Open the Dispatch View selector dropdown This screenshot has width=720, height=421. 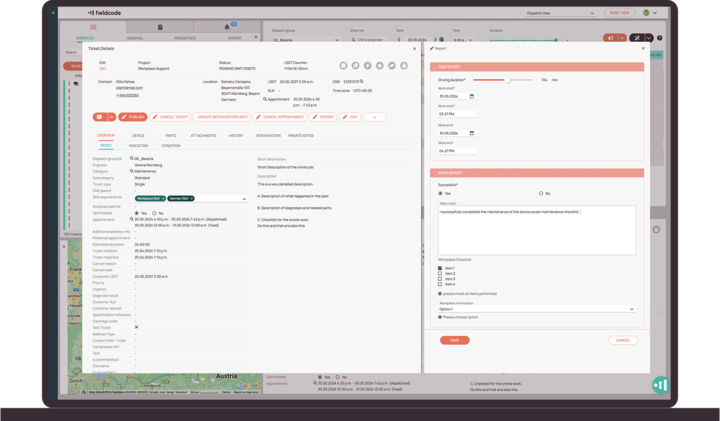coord(568,13)
